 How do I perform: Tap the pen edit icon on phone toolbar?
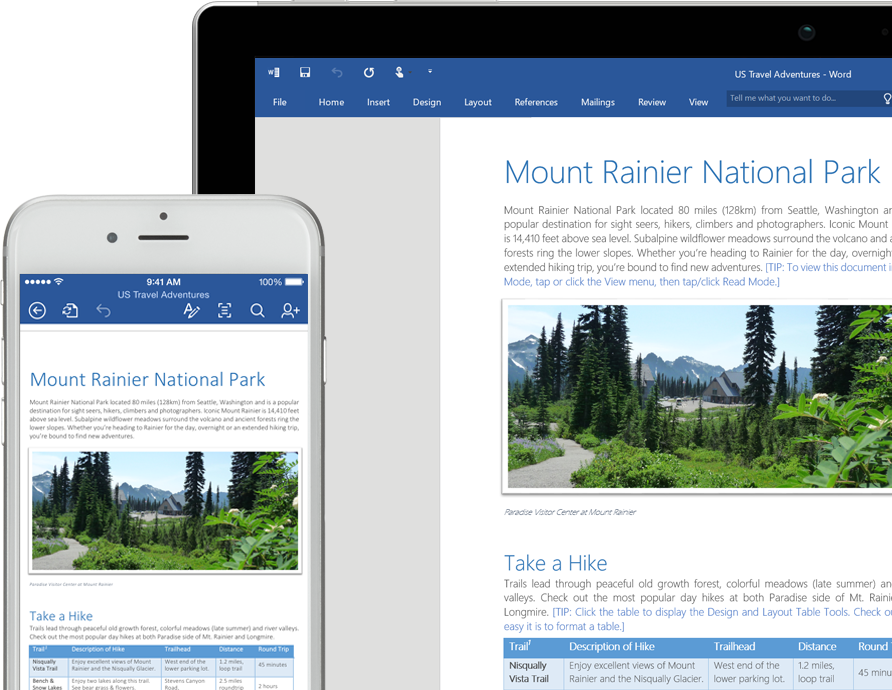(x=192, y=311)
